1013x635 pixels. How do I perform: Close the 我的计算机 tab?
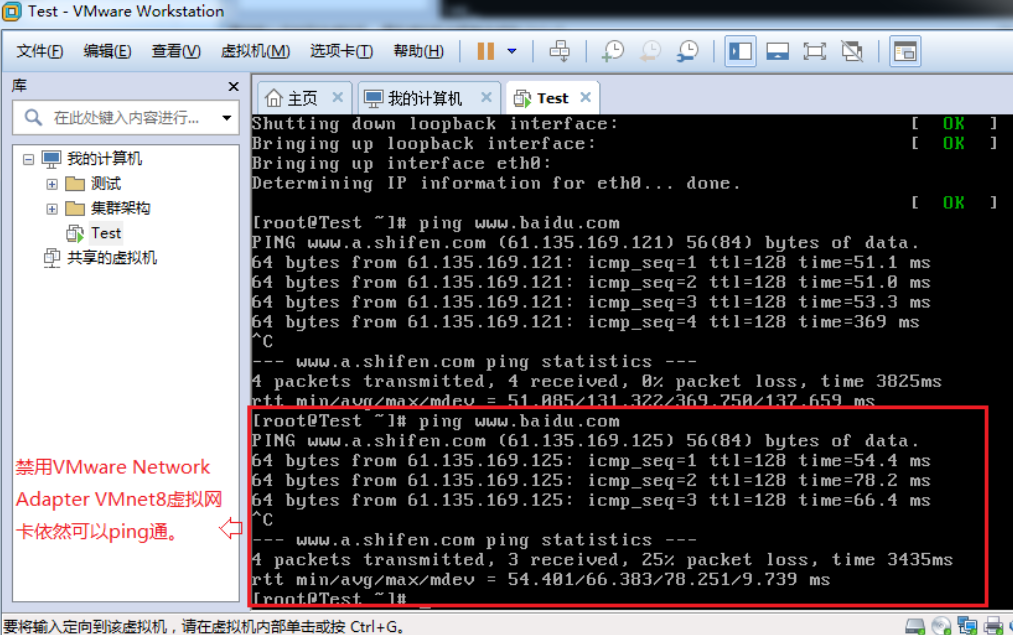pyautogui.click(x=486, y=98)
